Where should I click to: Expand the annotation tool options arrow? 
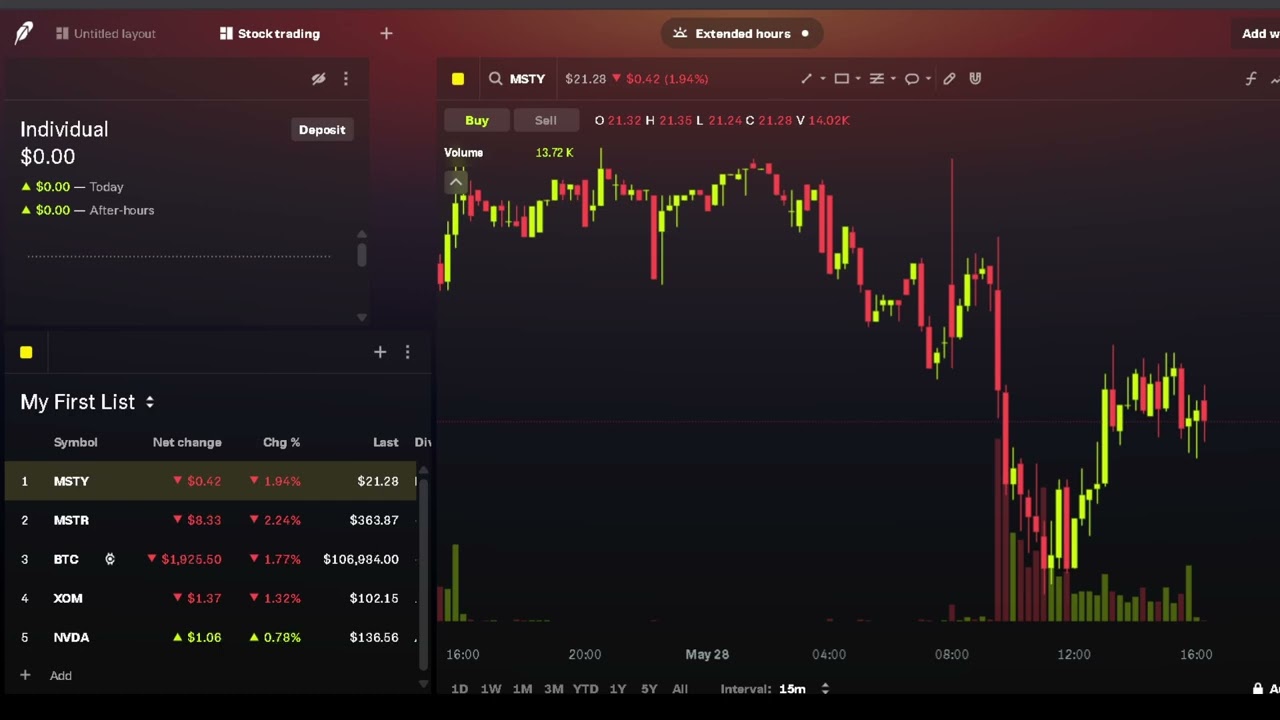click(928, 79)
